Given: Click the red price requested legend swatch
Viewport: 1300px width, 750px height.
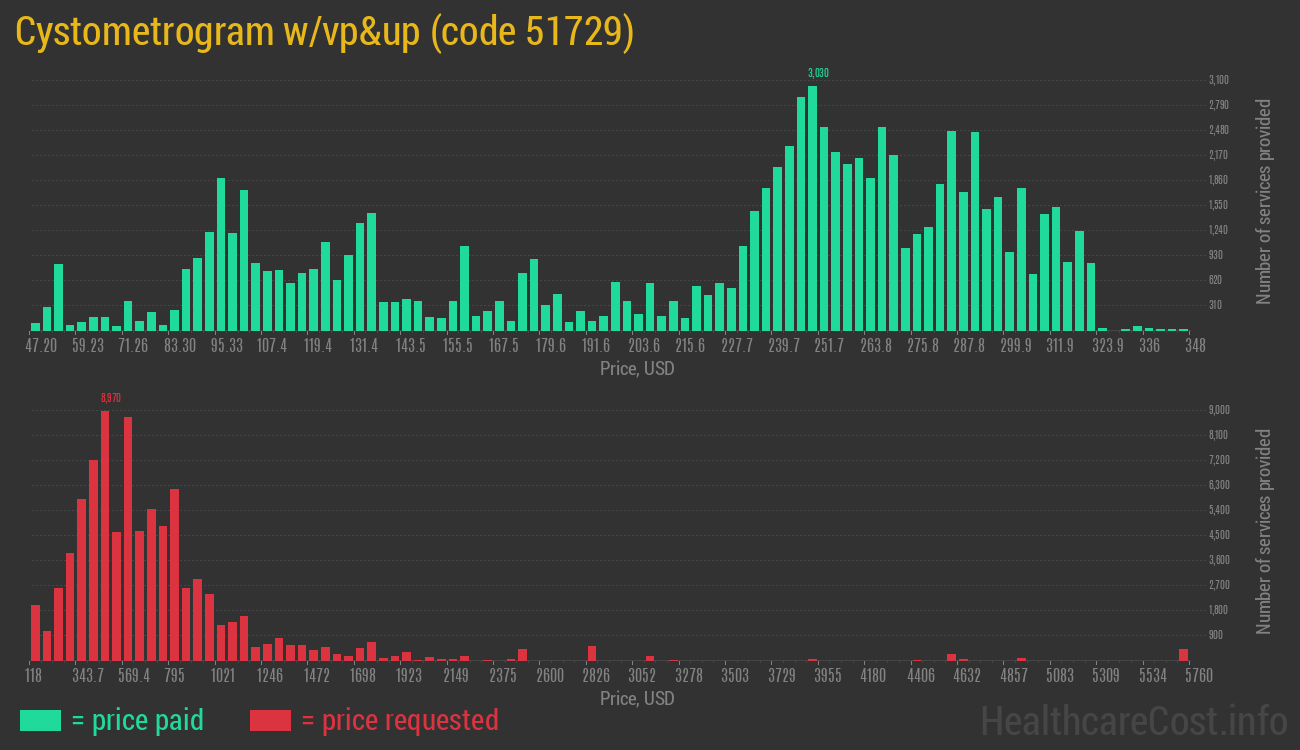Looking at the screenshot, I should point(270,720).
